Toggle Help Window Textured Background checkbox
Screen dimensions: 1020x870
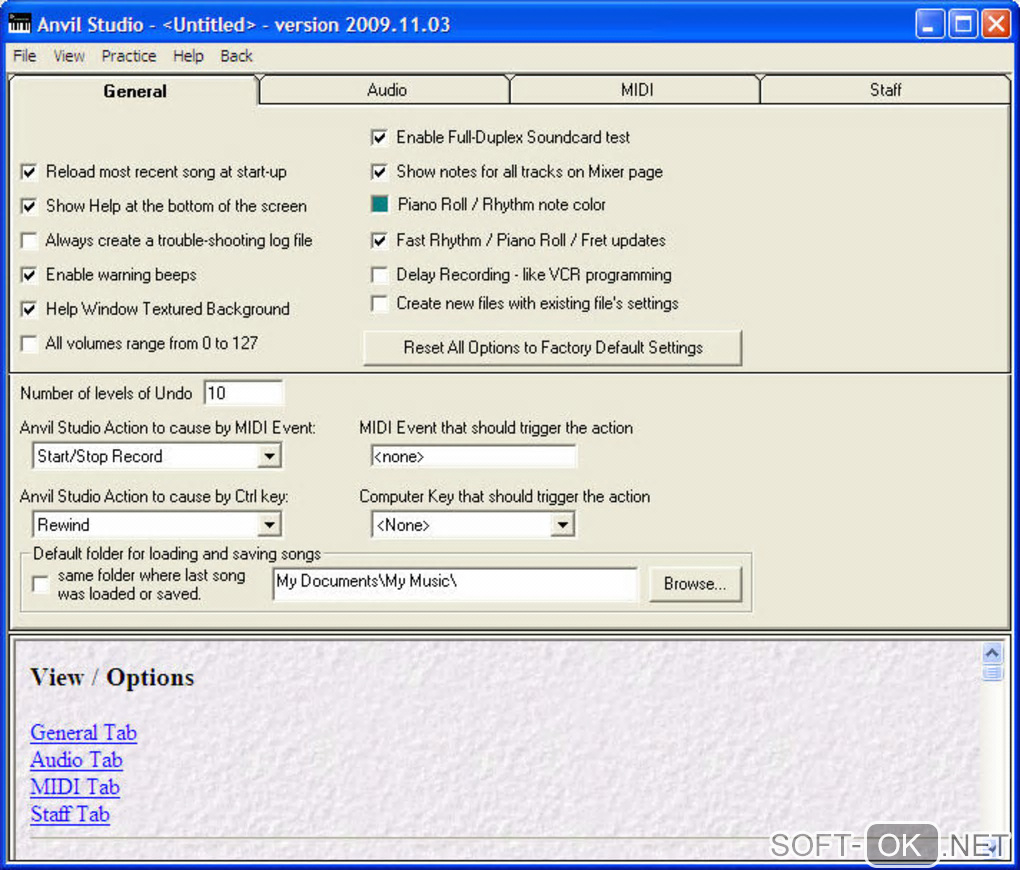(x=29, y=309)
